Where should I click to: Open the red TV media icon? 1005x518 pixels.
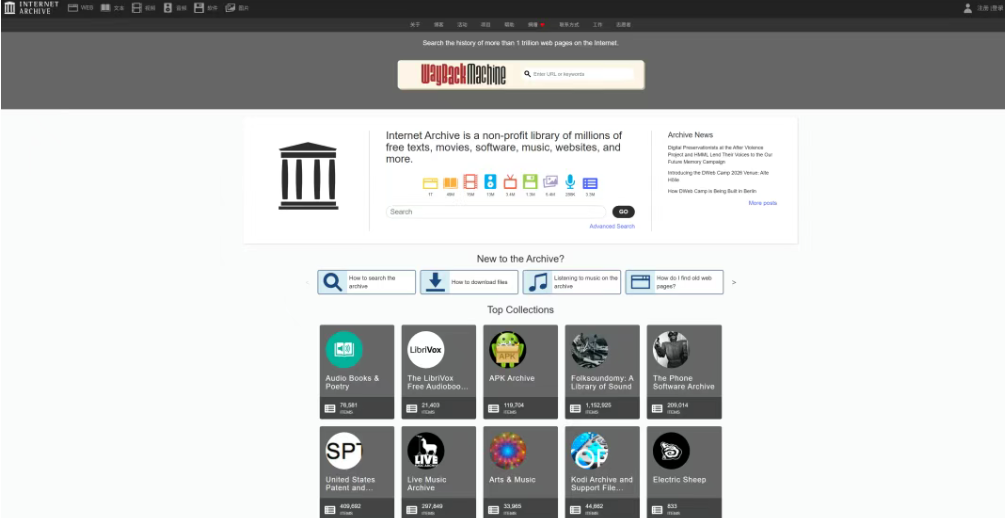tap(510, 182)
